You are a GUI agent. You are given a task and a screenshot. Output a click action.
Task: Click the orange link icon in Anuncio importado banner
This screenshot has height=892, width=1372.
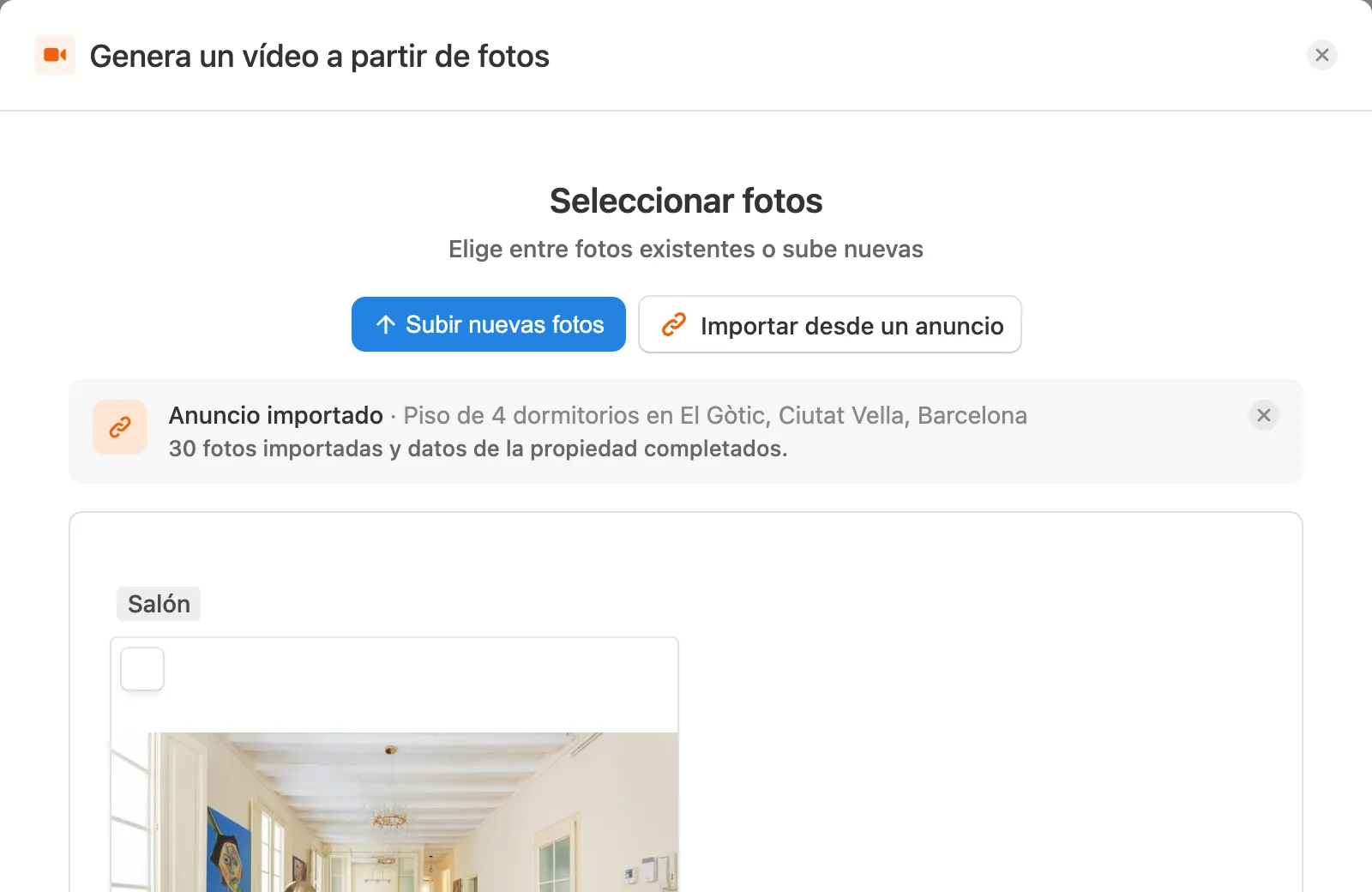coord(120,427)
